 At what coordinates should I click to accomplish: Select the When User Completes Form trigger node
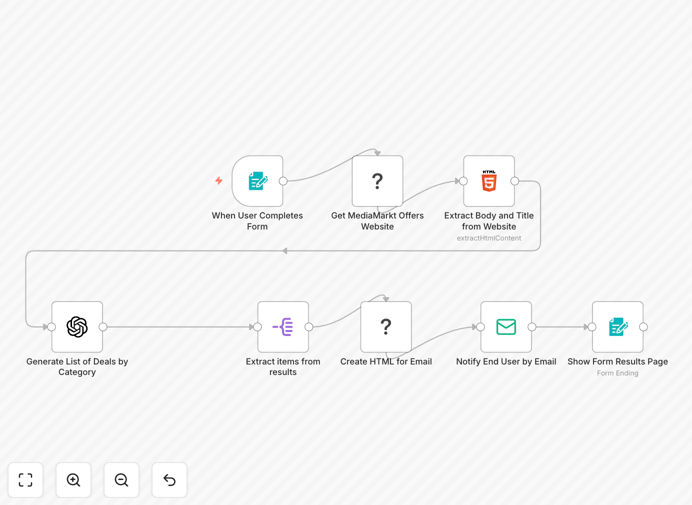point(258,181)
